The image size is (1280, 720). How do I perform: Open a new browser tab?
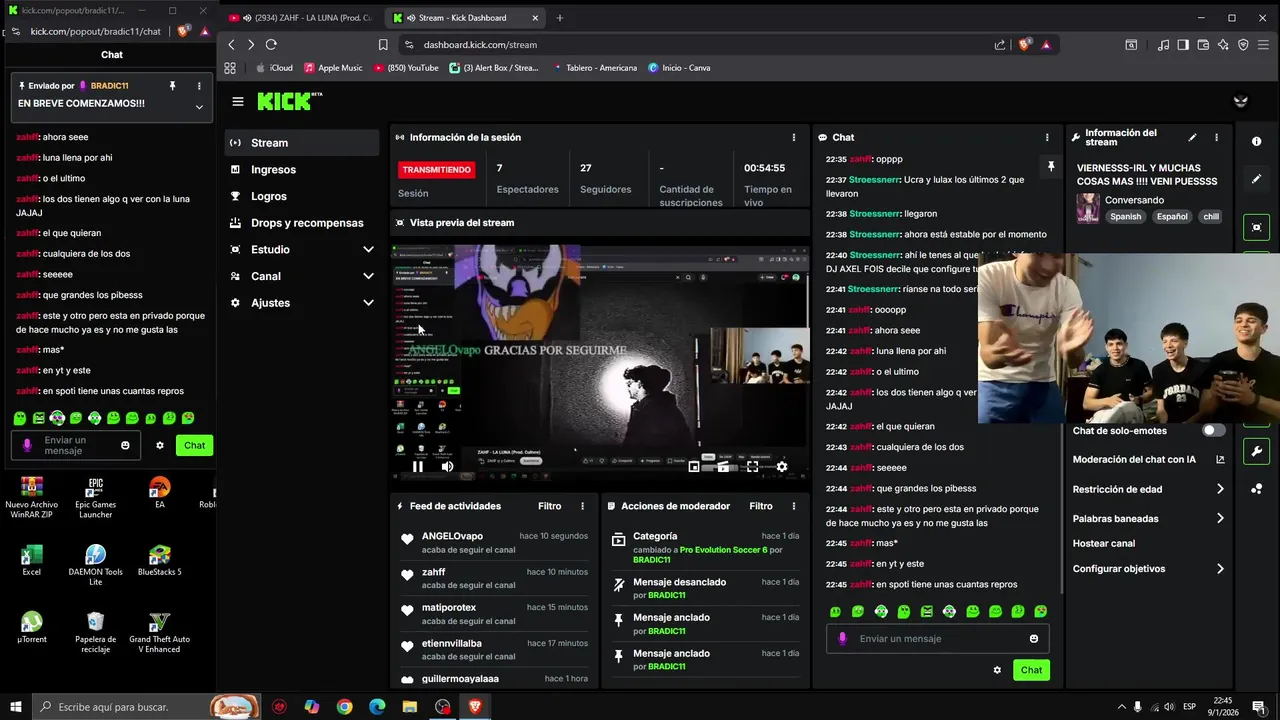(559, 18)
